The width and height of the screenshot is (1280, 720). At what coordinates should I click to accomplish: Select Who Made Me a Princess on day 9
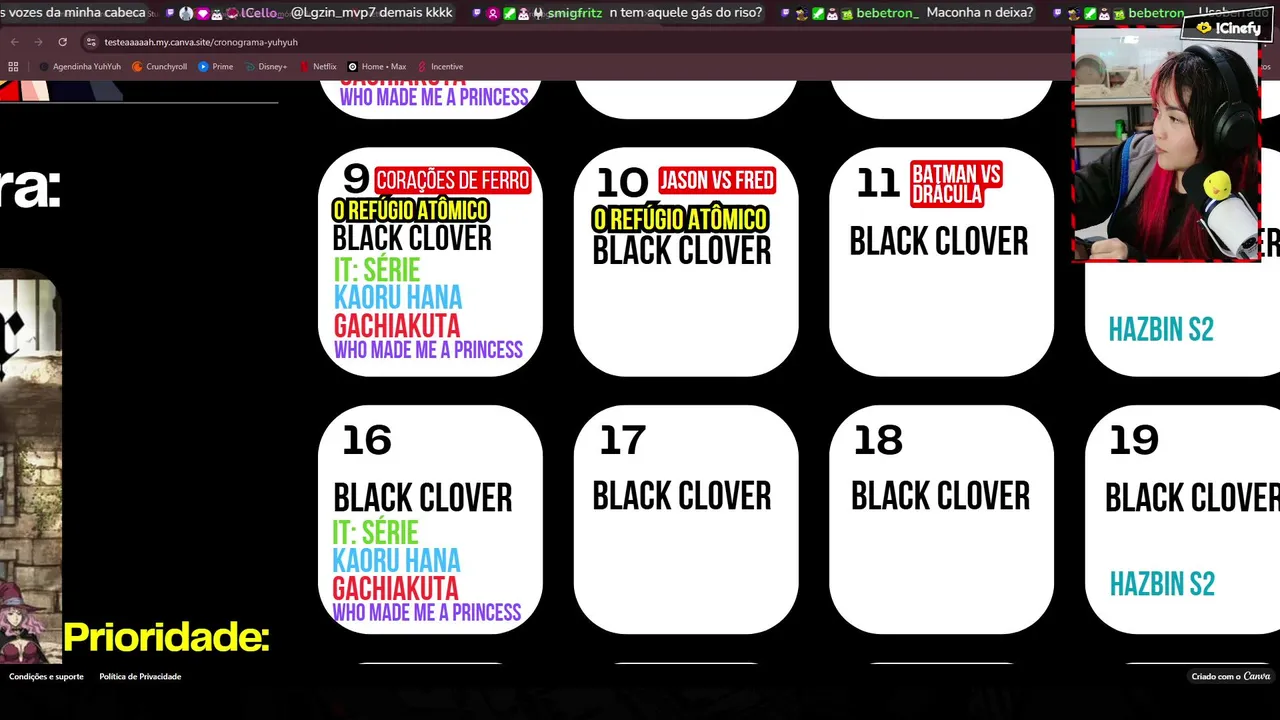428,350
